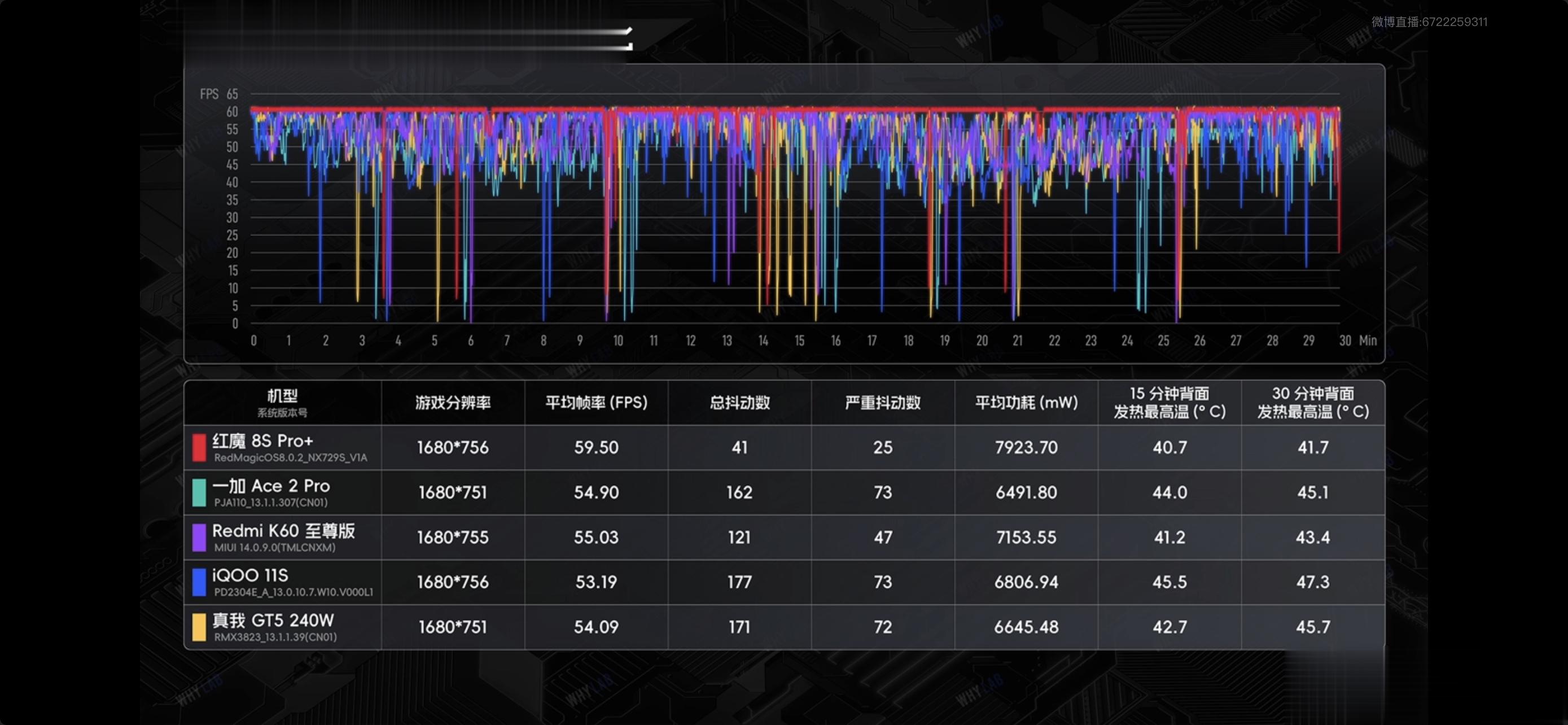Click the 47.3 temperature value
This screenshot has height=725, width=1568.
(1313, 582)
